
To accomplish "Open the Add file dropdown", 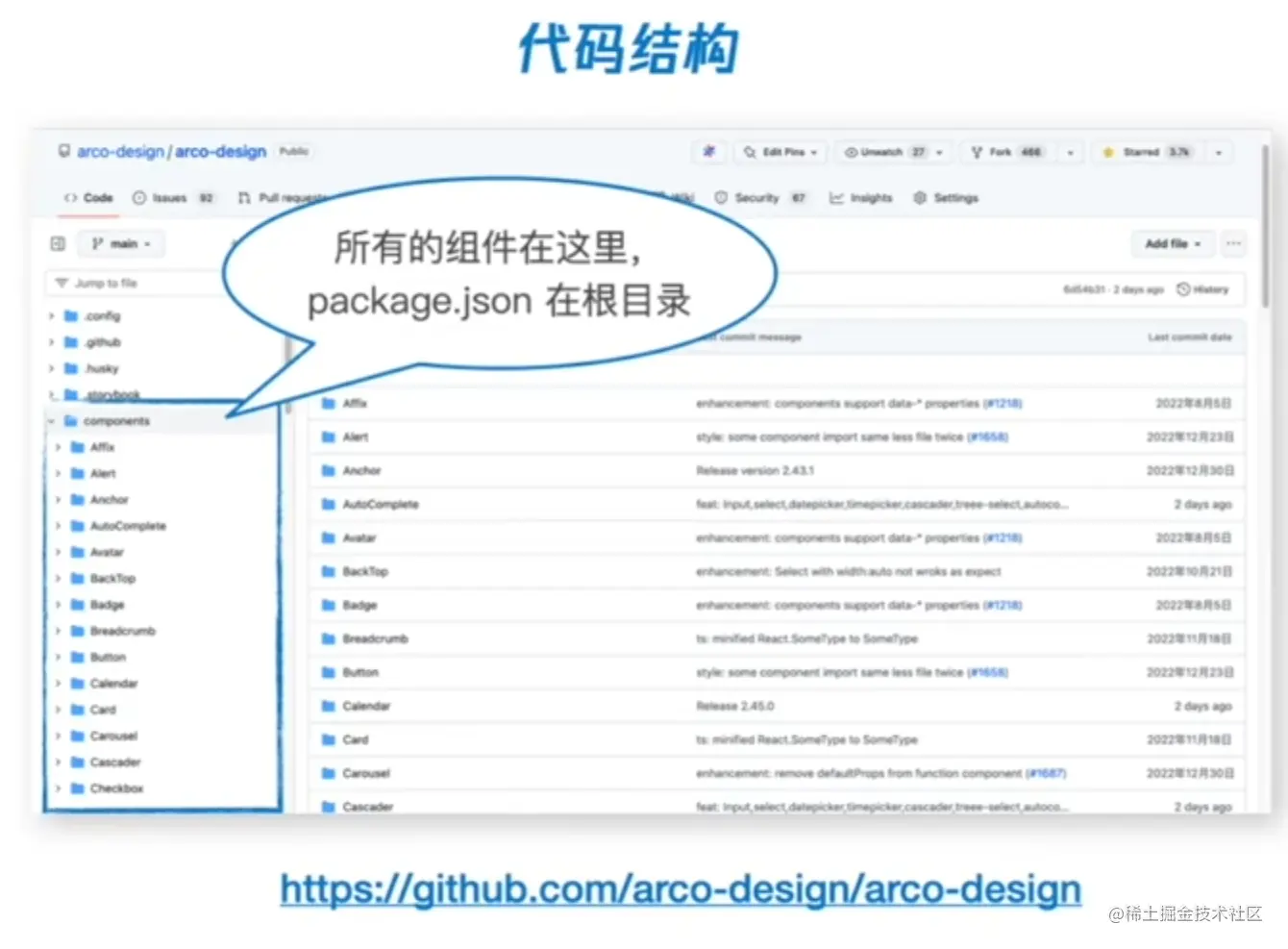I will (1173, 244).
